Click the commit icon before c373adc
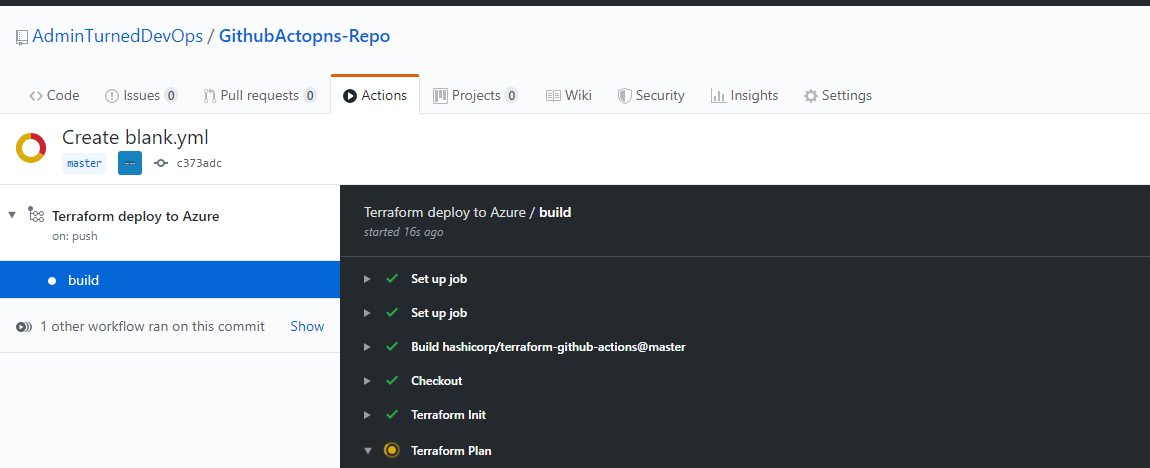1150x468 pixels. 161,164
